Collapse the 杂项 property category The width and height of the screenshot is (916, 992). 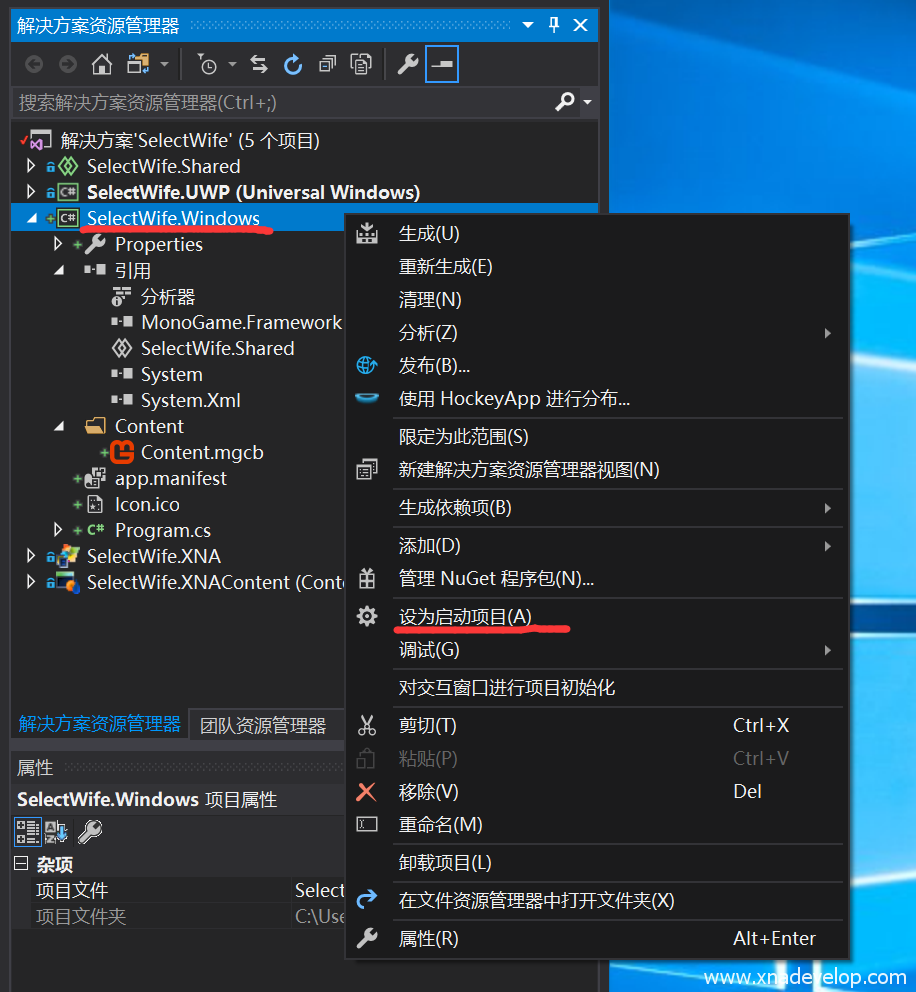(21, 864)
